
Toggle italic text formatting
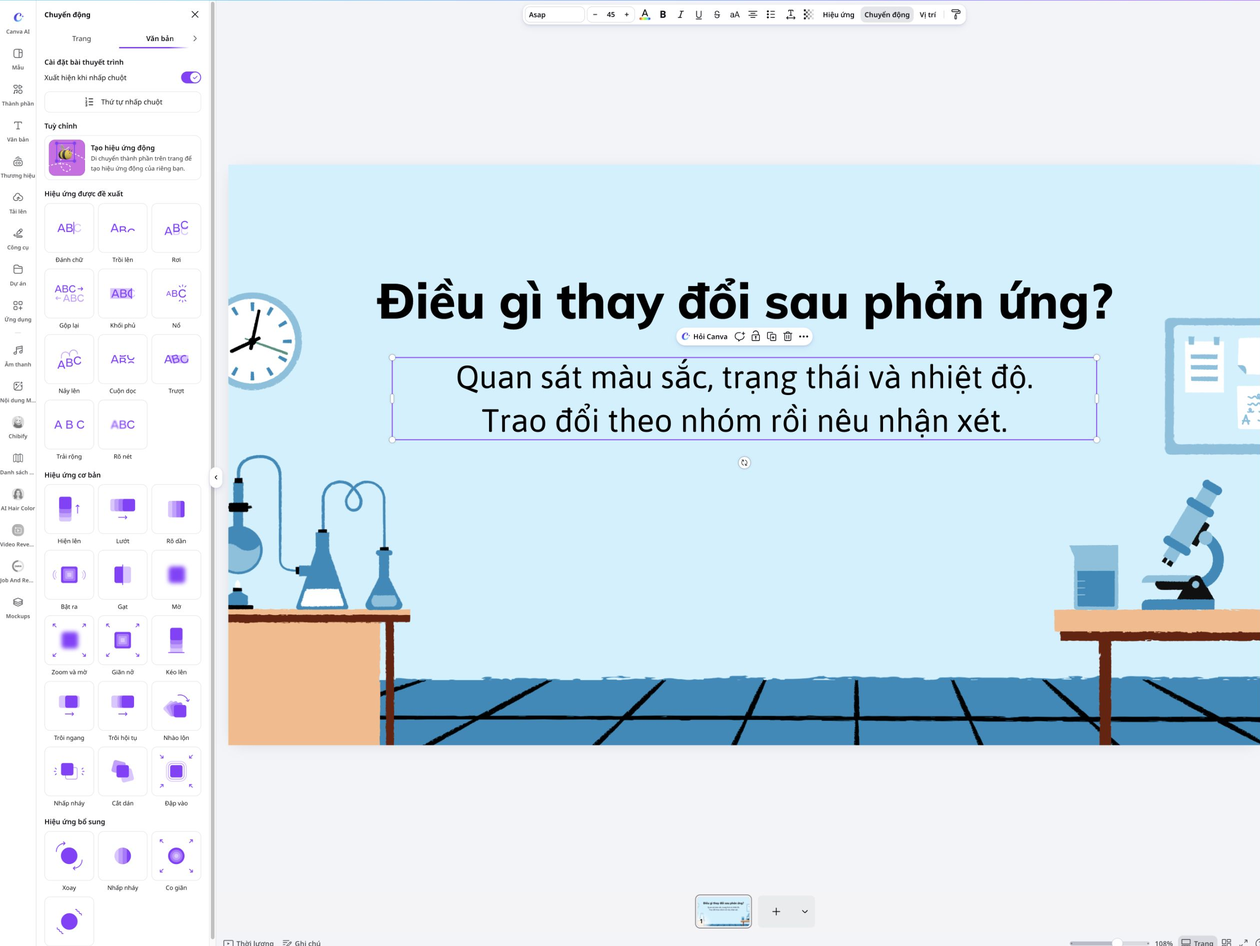tap(681, 15)
